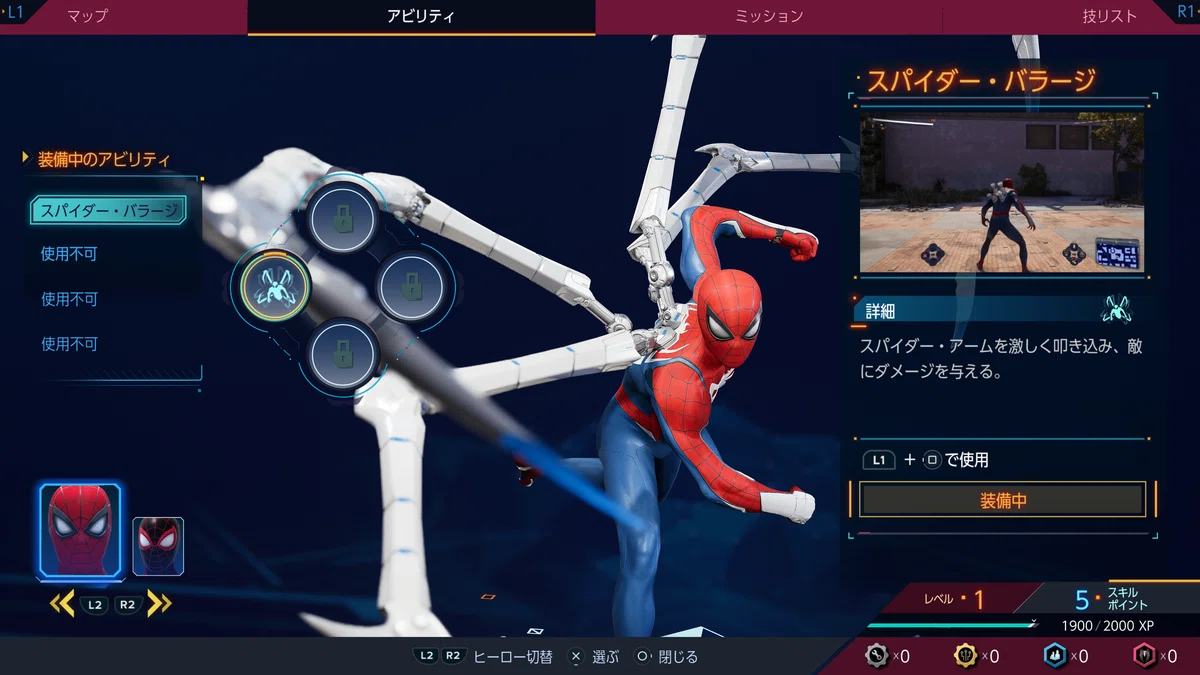This screenshot has width=1200, height=675.
Task: Click the 1900 / 2000 XP text
Action: [x=1108, y=625]
